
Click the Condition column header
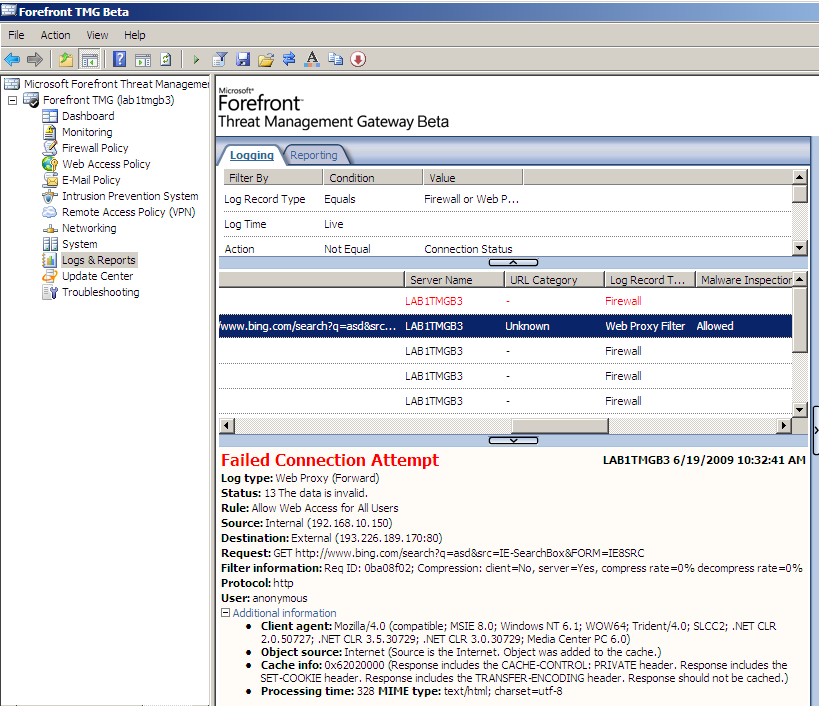[x=373, y=178]
